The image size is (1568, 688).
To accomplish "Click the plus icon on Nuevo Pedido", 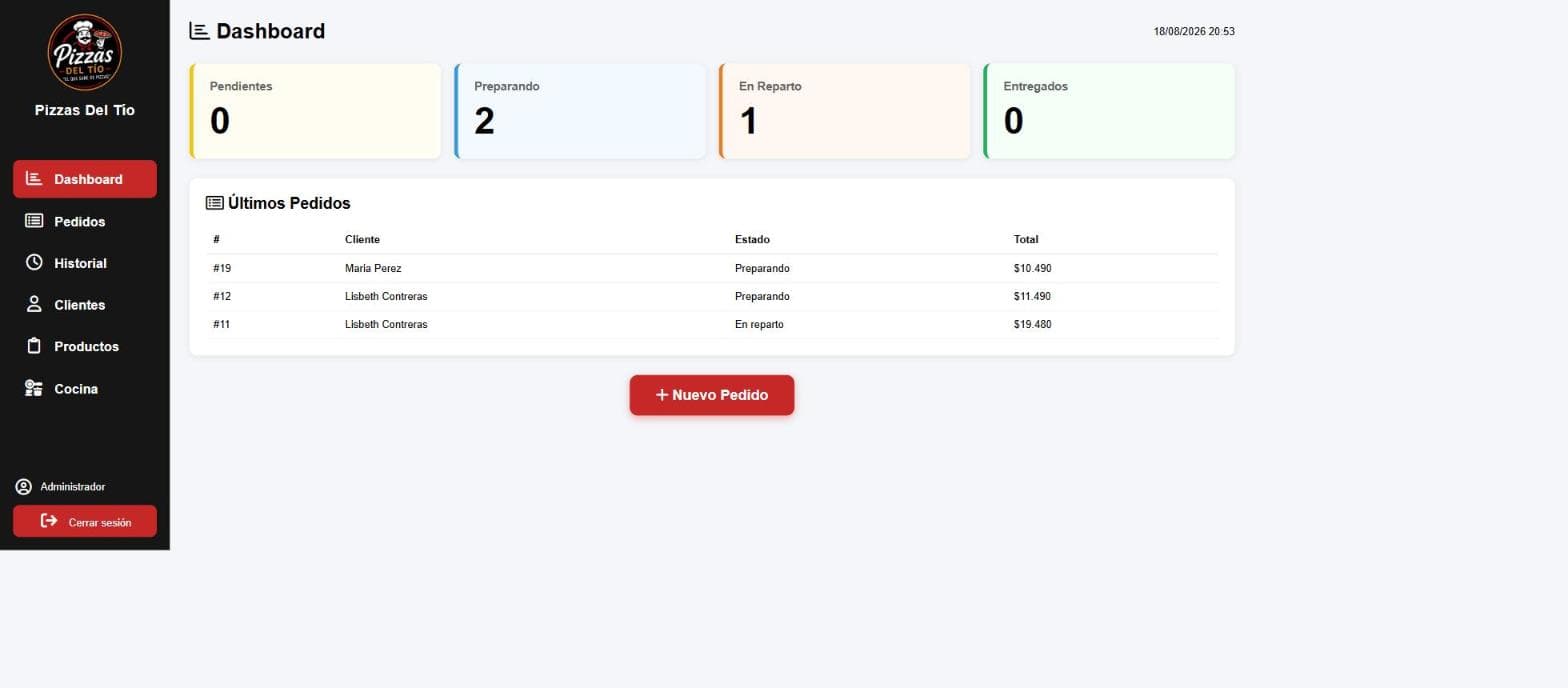I will click(661, 395).
